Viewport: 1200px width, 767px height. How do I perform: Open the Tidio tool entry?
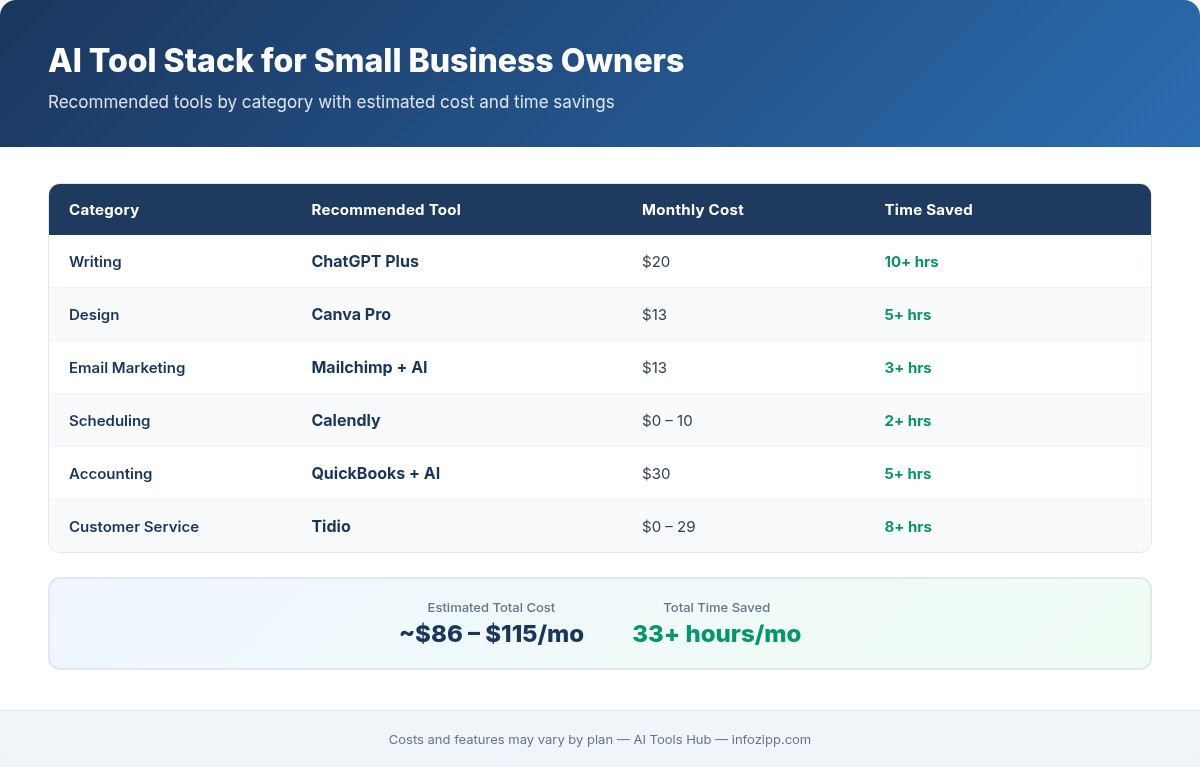pyautogui.click(x=330, y=526)
